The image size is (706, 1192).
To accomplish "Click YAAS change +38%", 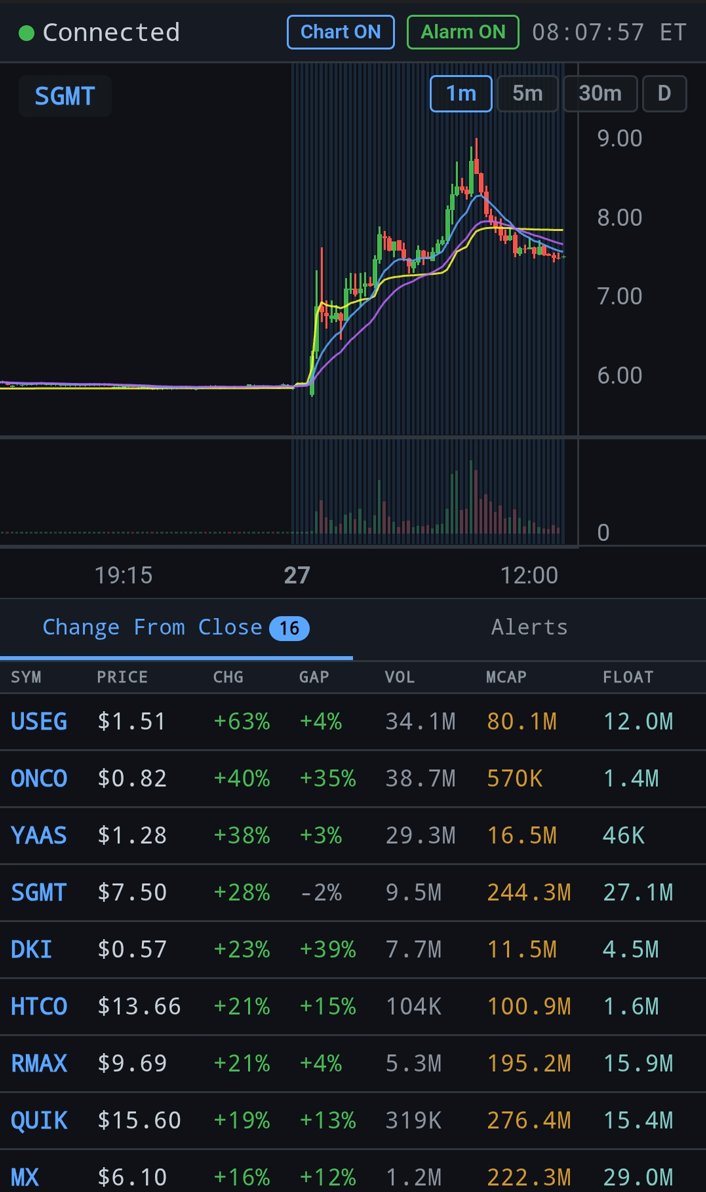I will pyautogui.click(x=242, y=835).
